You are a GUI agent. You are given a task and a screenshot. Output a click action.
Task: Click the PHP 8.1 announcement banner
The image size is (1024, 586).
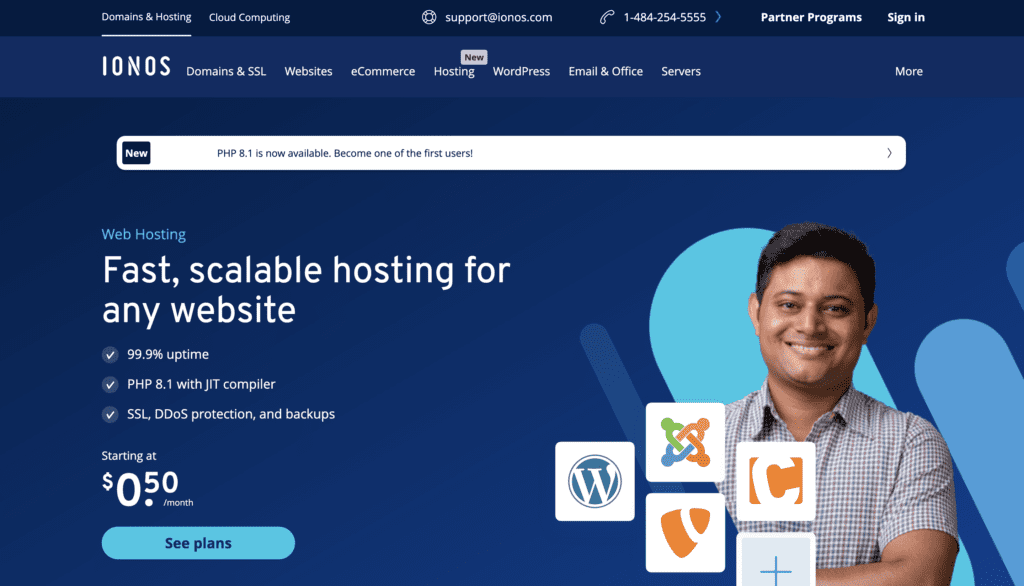pos(512,152)
